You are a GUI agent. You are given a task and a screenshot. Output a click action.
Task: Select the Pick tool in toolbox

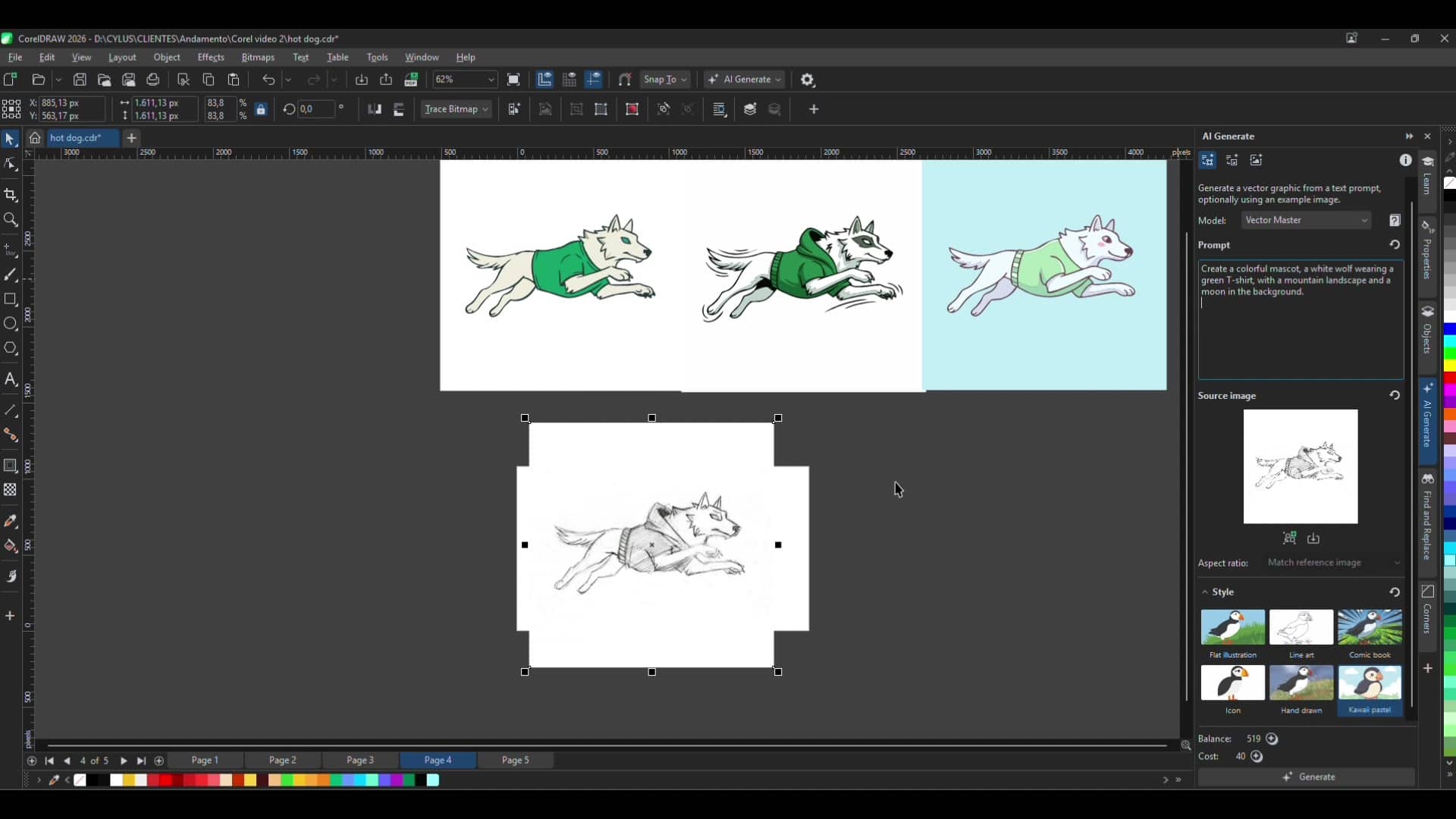[x=10, y=140]
